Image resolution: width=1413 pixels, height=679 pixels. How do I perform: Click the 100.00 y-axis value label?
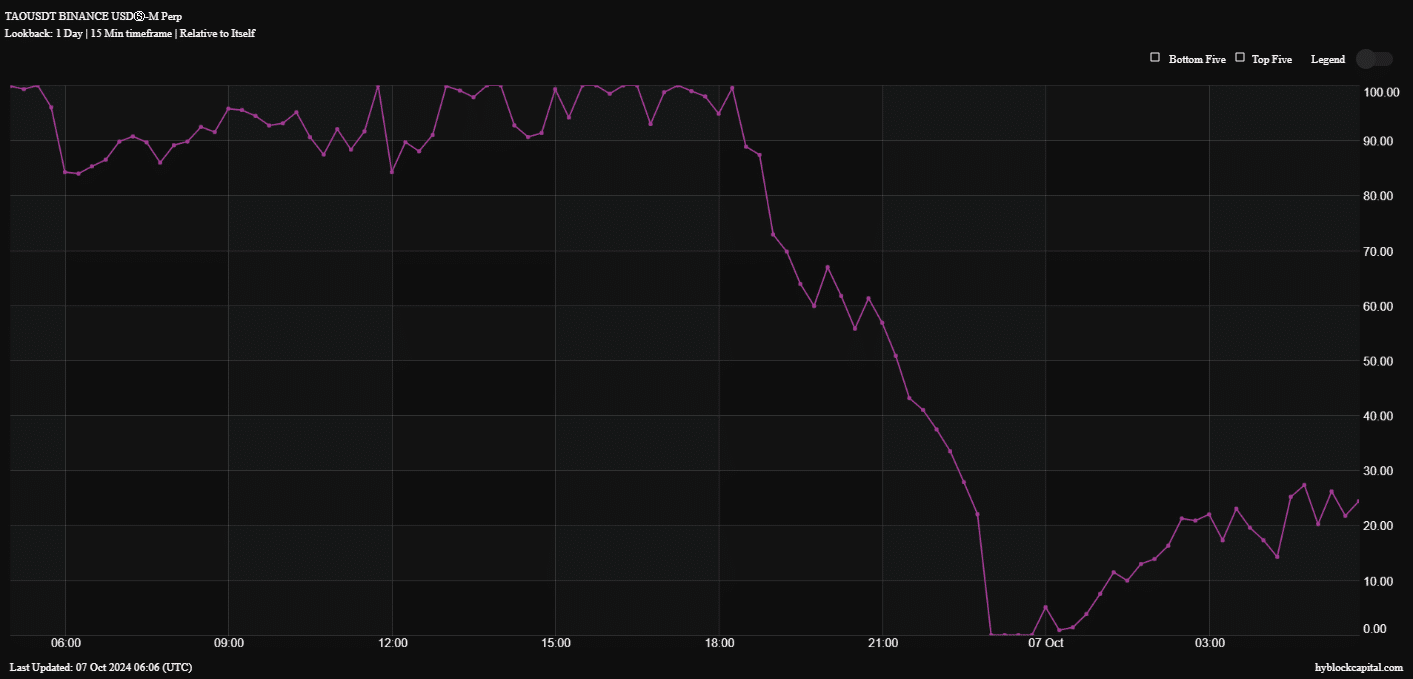point(1380,92)
